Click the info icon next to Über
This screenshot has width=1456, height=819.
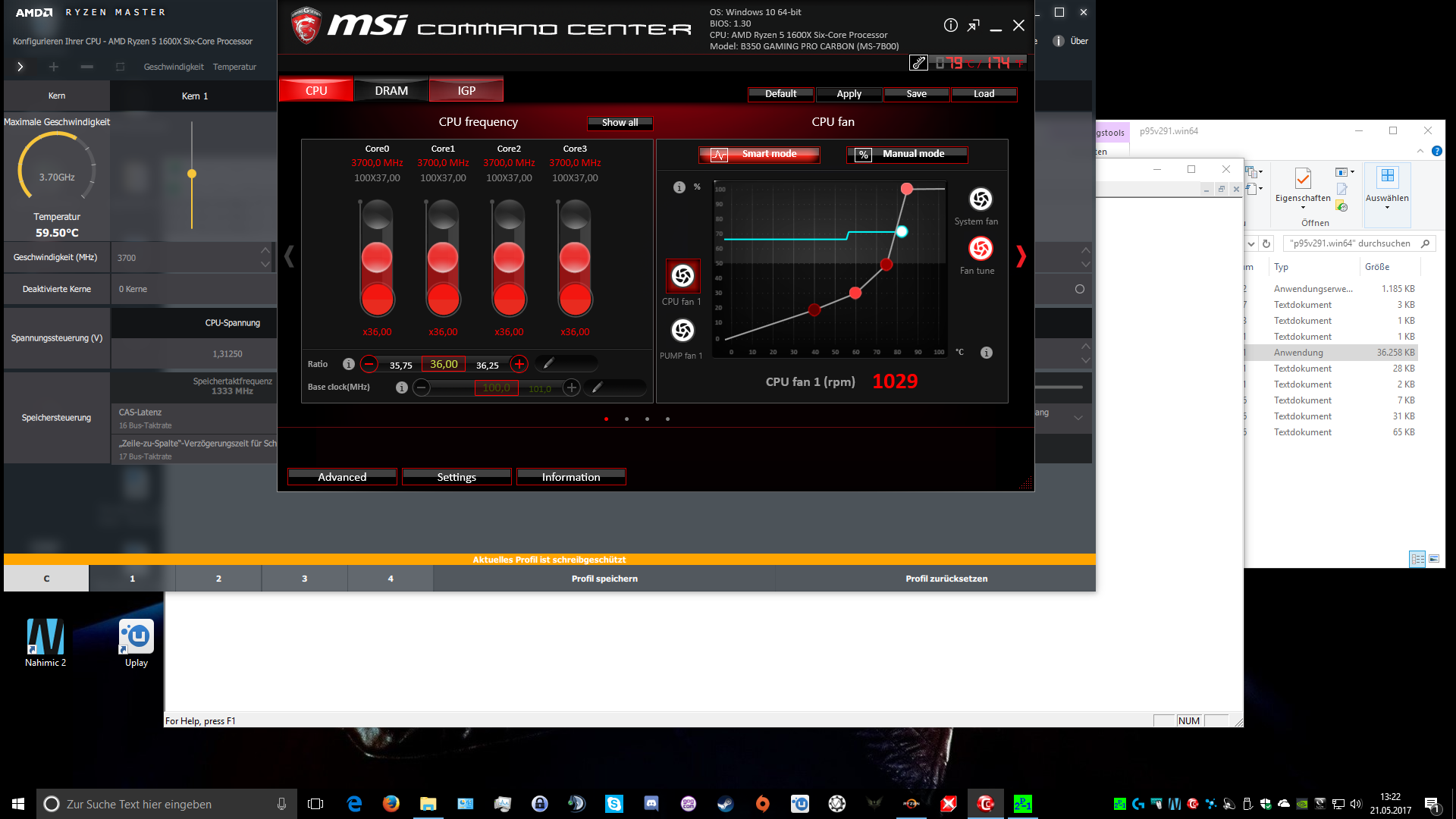click(x=1059, y=41)
